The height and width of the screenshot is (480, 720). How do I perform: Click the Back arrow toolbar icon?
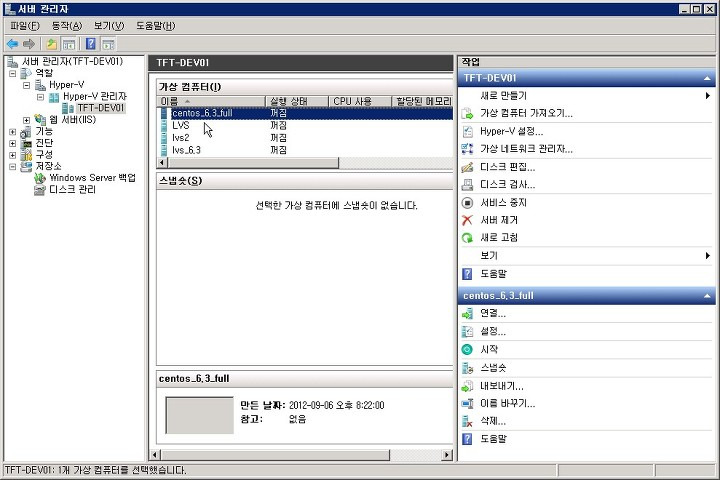click(x=12, y=44)
